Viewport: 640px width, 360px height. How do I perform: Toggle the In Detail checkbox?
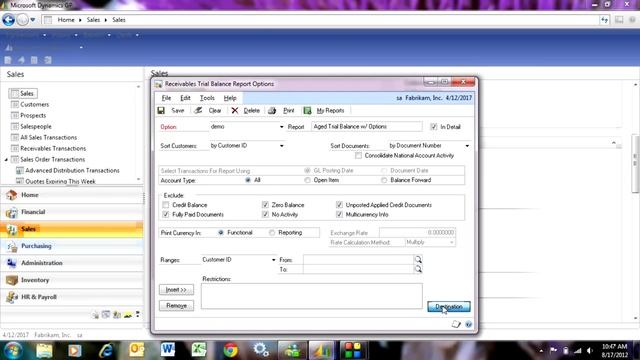(433, 127)
